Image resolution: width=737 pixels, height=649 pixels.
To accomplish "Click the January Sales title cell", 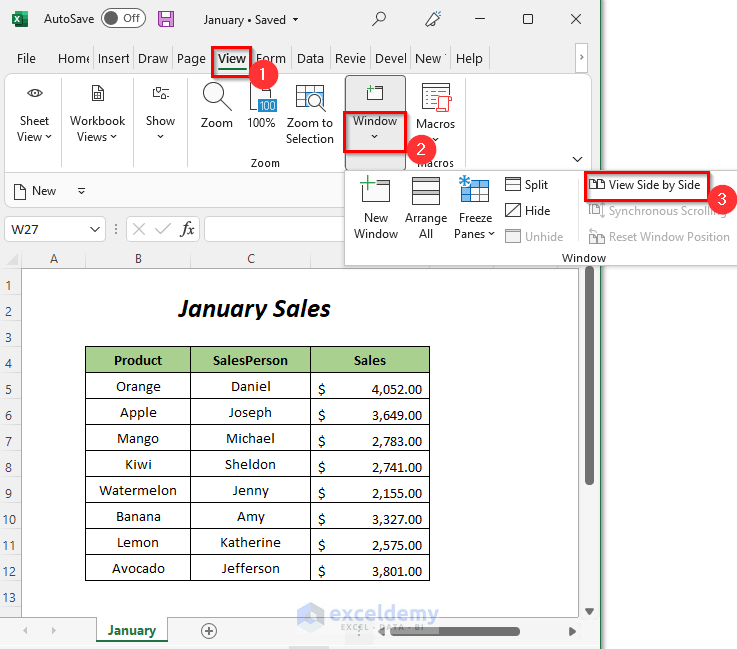I will tap(254, 309).
